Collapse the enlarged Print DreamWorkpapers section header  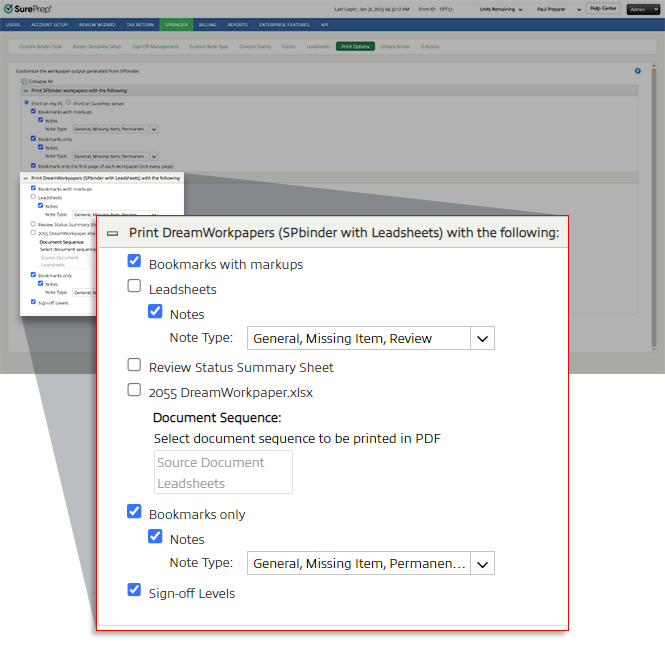113,232
